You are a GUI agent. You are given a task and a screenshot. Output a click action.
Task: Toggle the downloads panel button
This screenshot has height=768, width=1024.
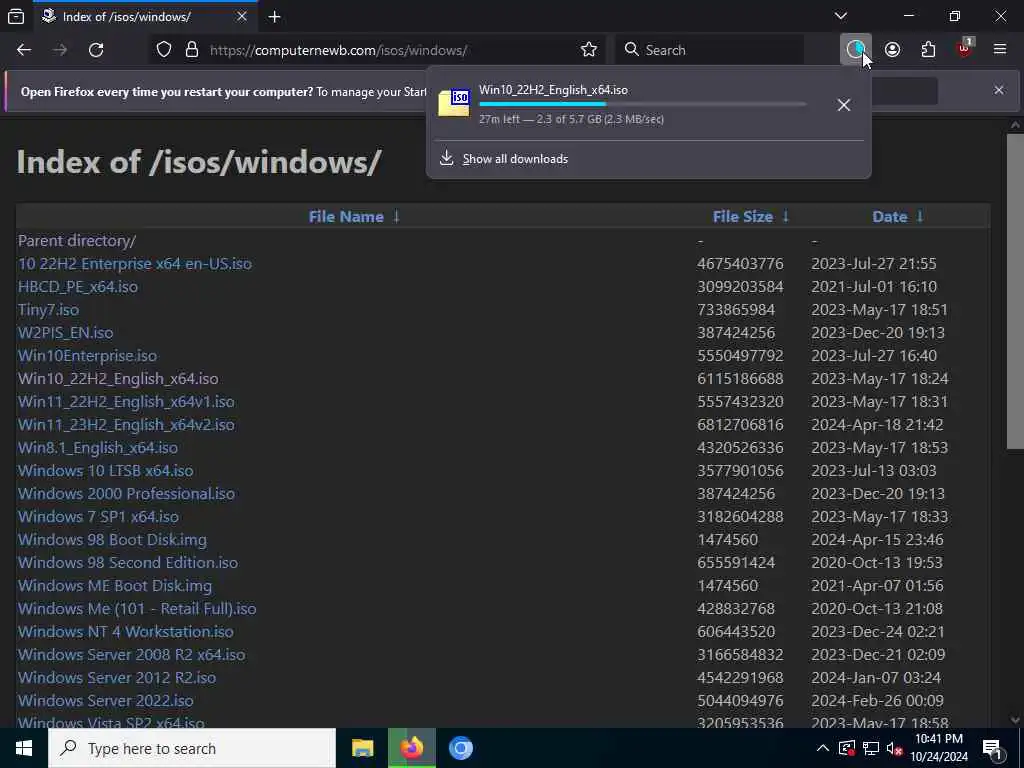(856, 50)
